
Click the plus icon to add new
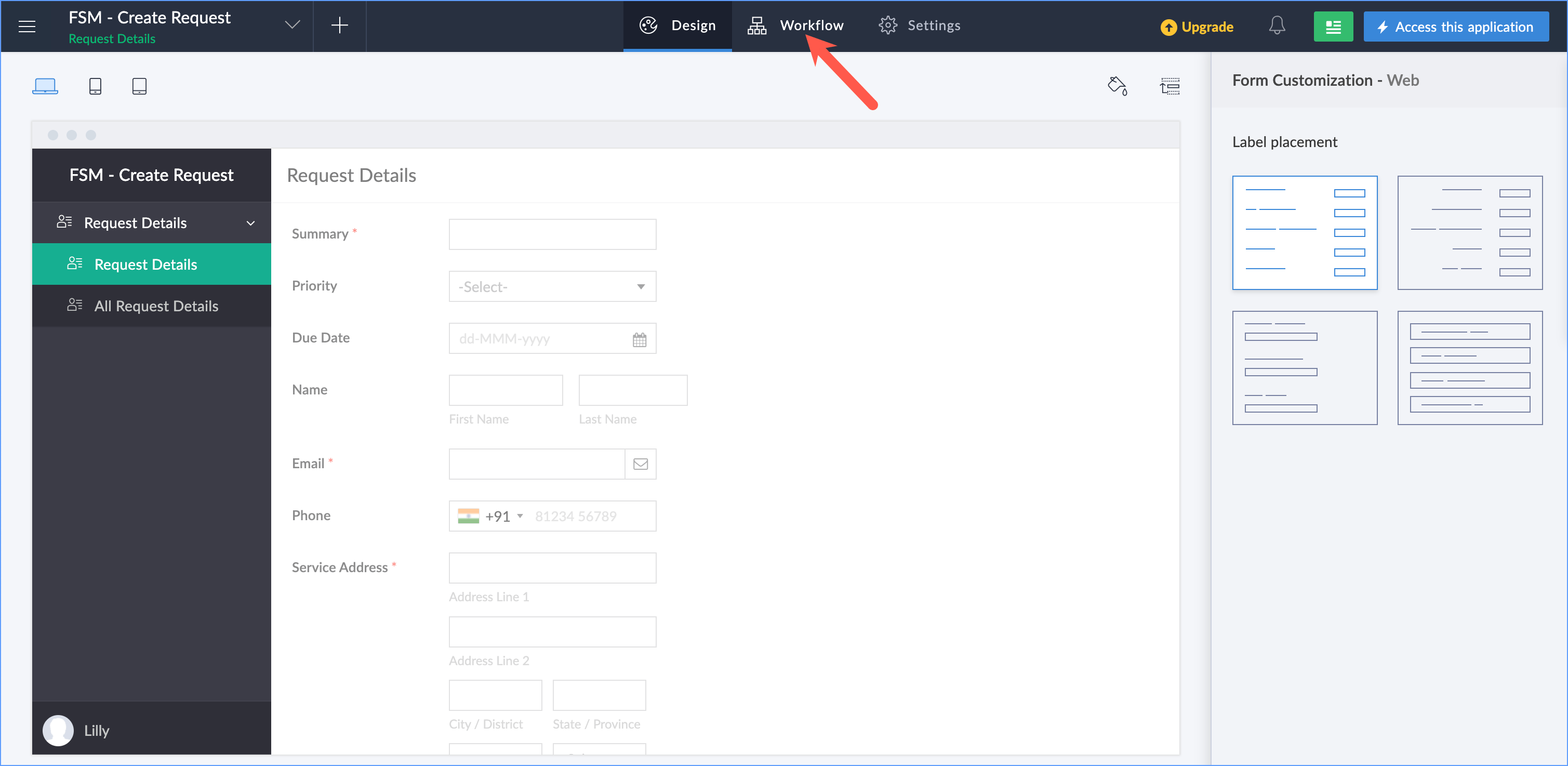[339, 25]
